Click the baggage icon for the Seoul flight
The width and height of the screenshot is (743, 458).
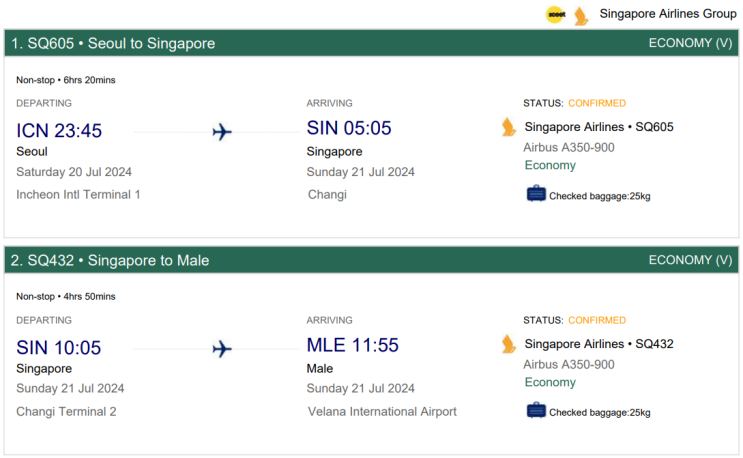pos(536,194)
